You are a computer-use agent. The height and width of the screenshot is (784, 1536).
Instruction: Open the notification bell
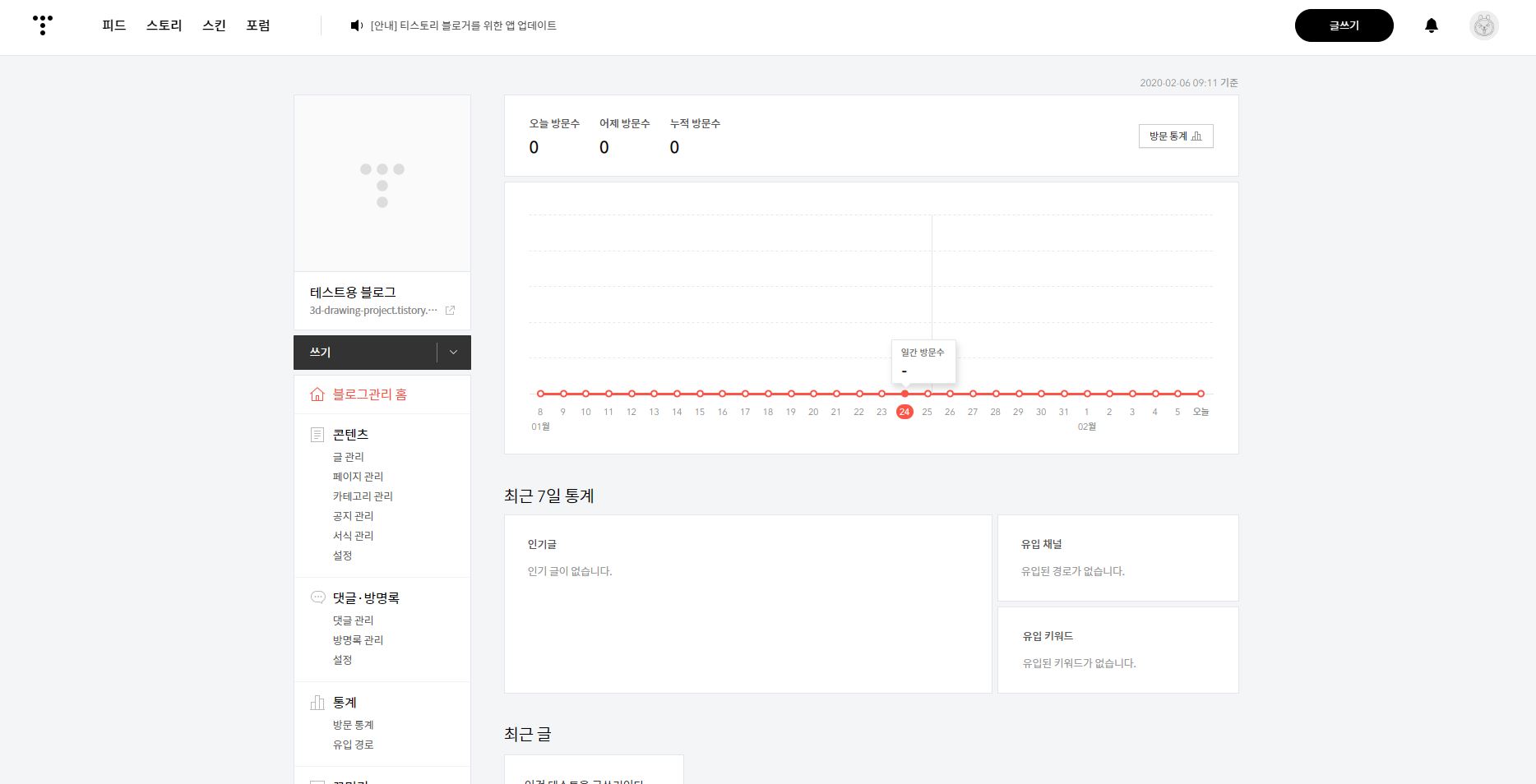tap(1431, 25)
